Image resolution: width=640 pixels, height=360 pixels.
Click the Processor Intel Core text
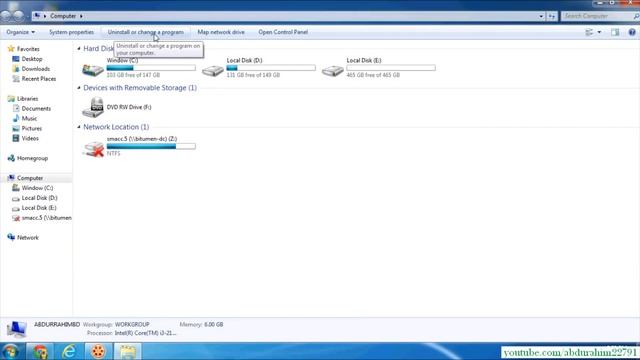coord(131,333)
